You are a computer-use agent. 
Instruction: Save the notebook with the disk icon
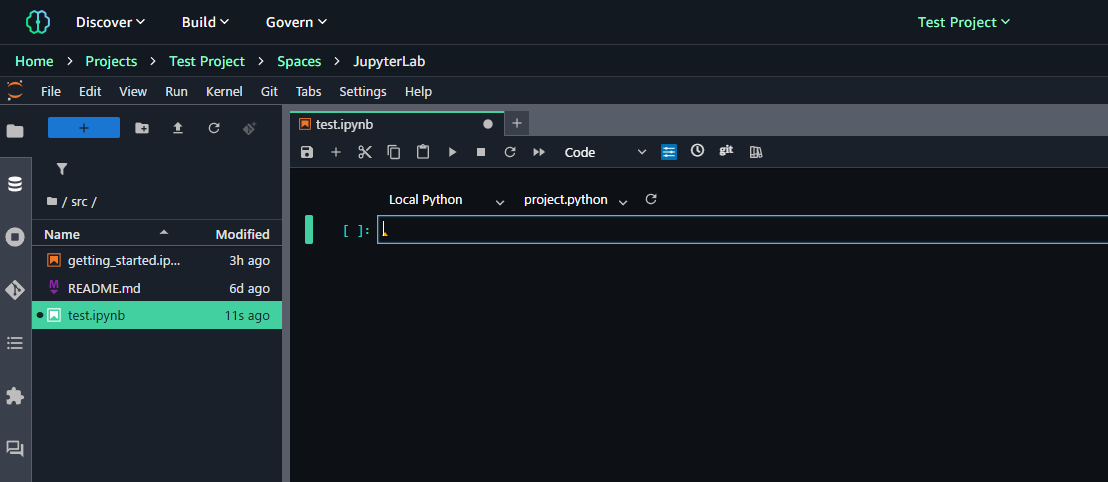pyautogui.click(x=307, y=152)
